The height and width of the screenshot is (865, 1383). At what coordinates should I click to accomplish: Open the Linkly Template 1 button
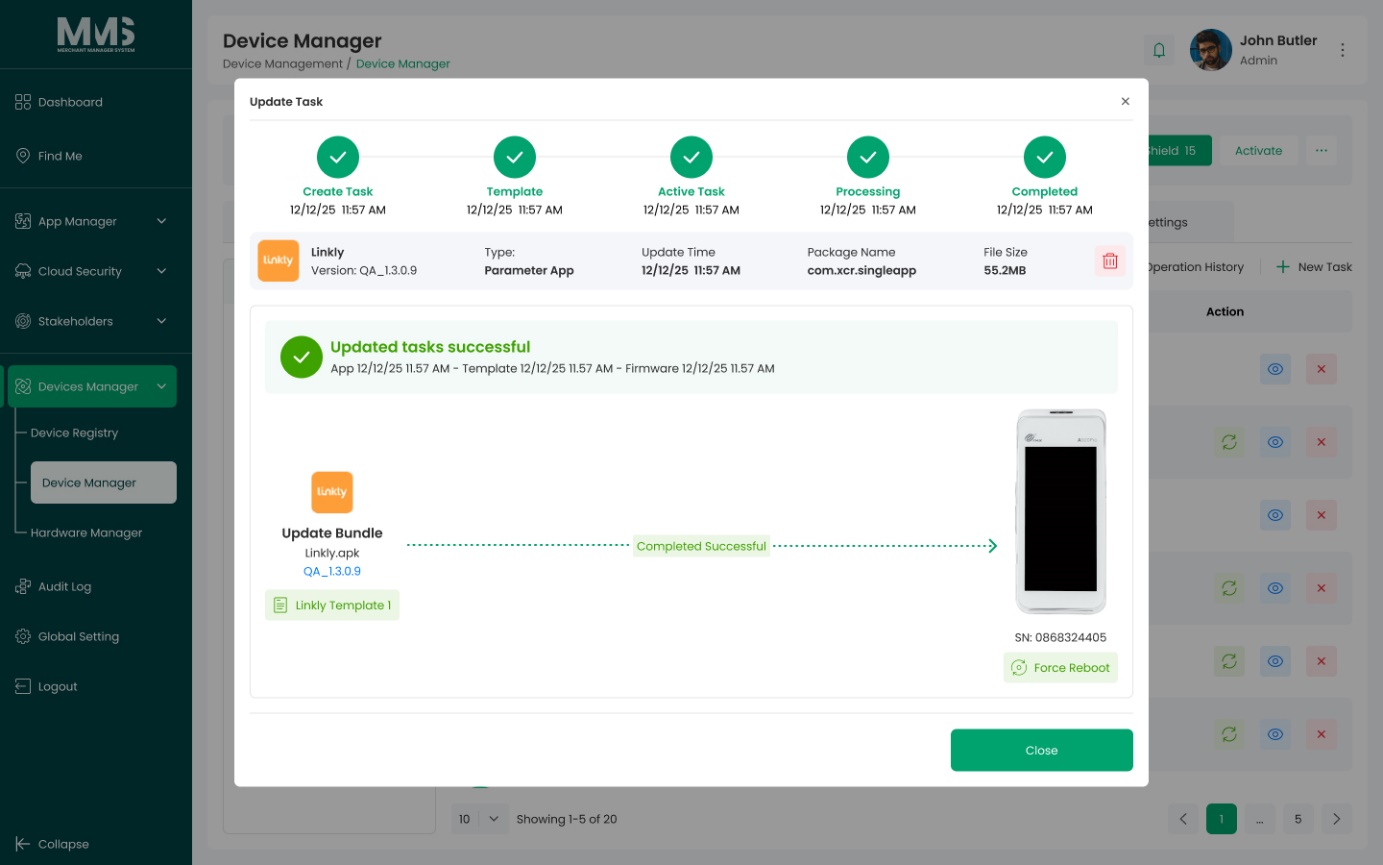(x=332, y=605)
